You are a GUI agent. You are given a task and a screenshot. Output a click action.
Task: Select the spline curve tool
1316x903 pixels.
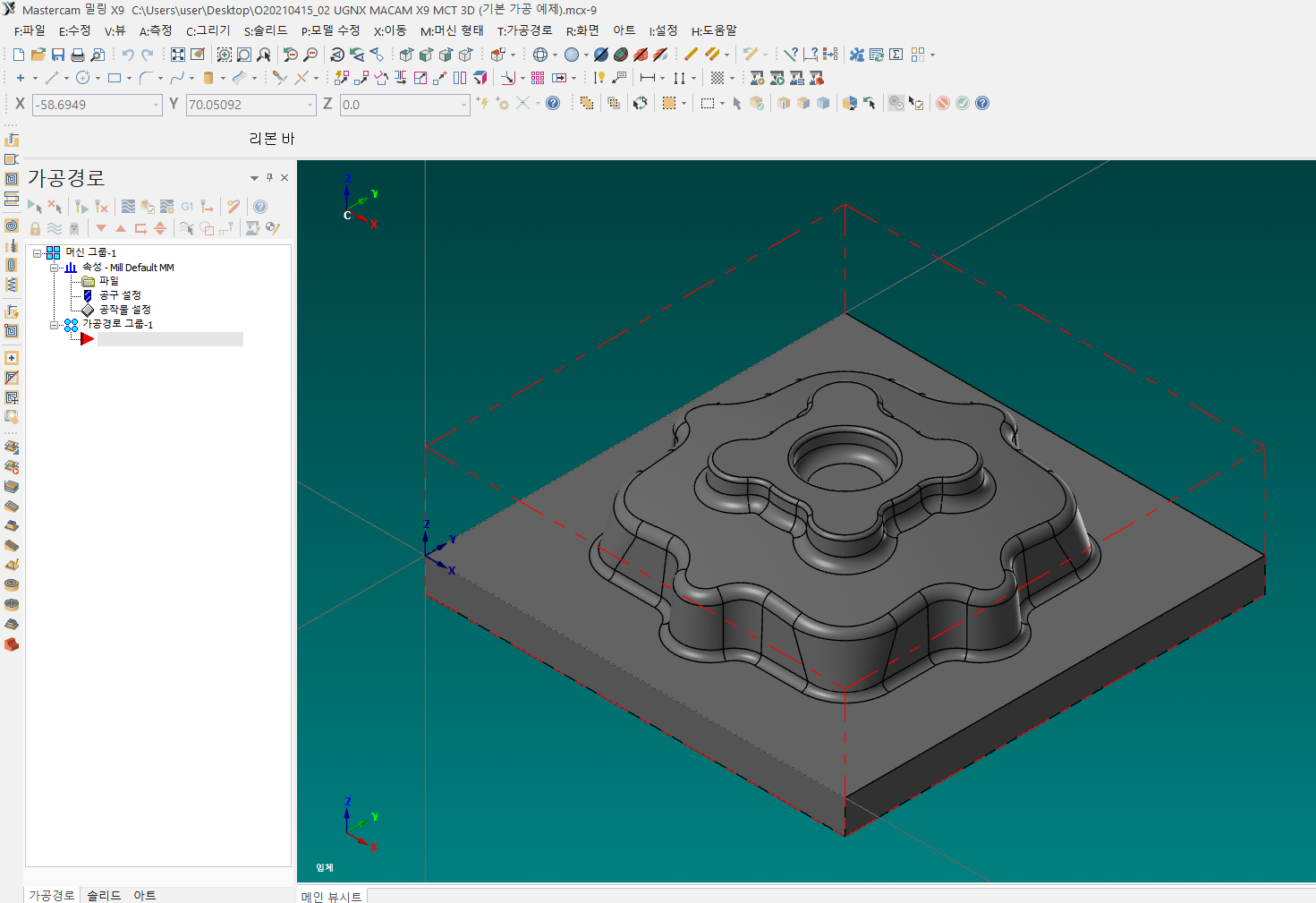pyautogui.click(x=177, y=78)
